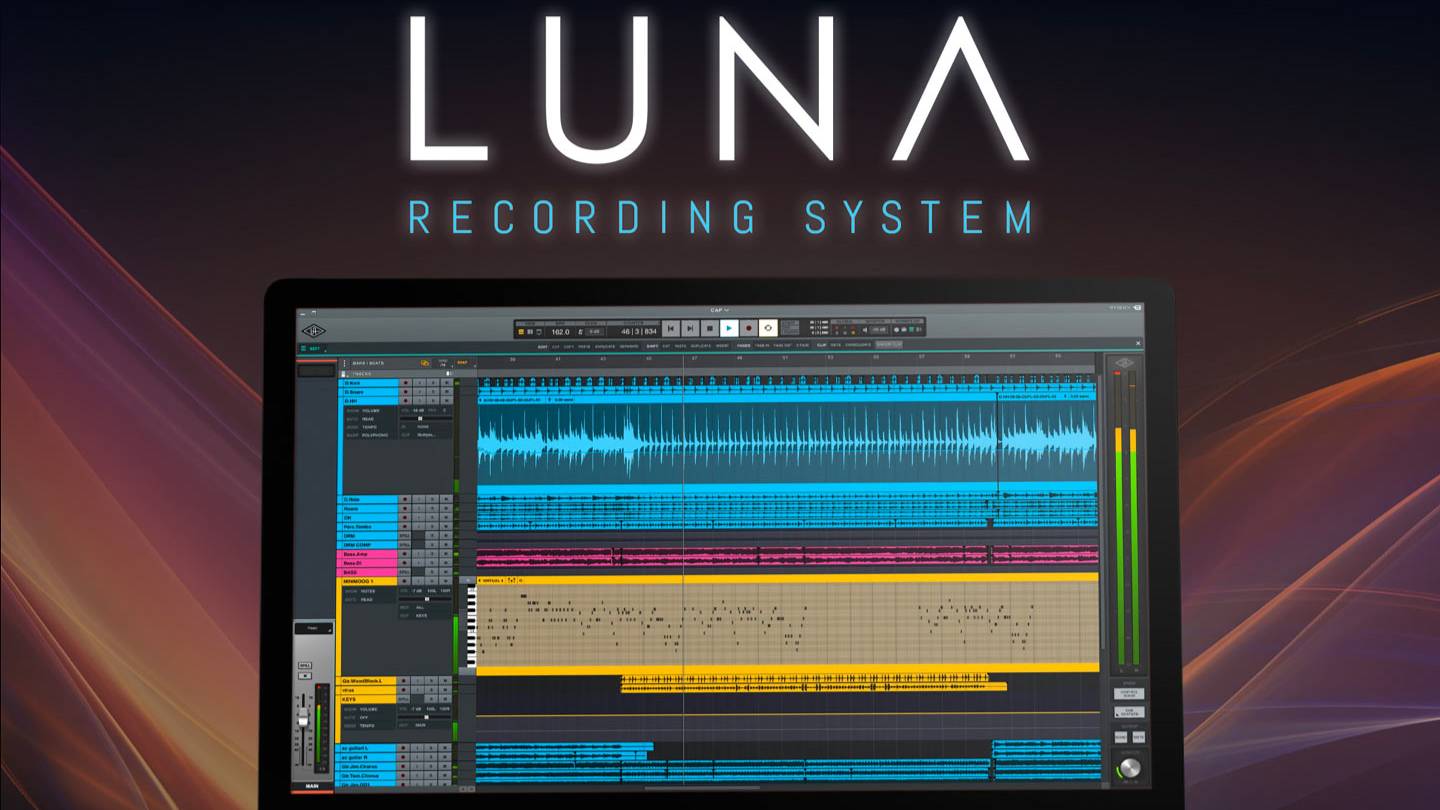Open the CAP session name dropdown
This screenshot has width=1440, height=810.
point(720,310)
